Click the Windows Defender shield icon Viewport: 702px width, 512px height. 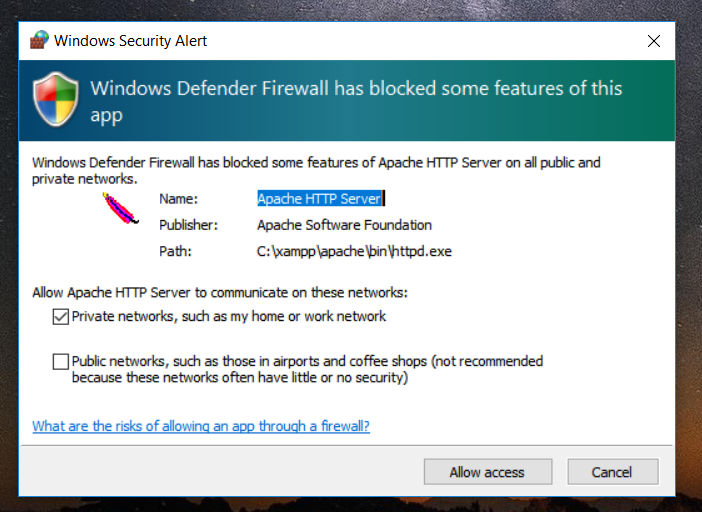pos(56,99)
